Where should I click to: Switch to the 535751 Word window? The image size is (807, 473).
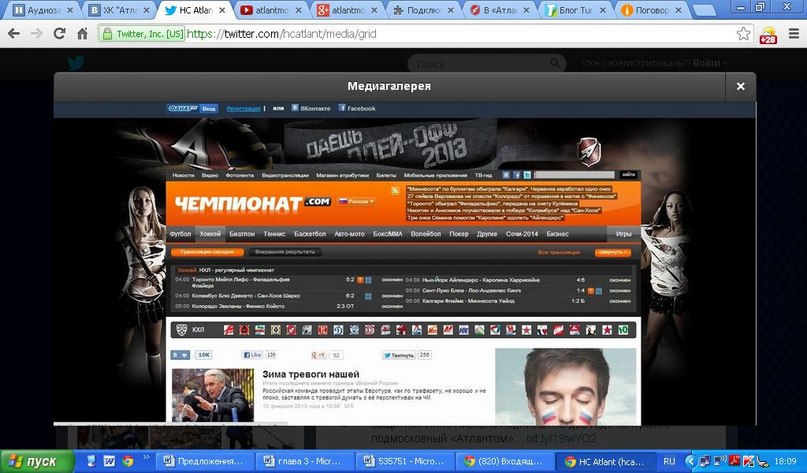pos(405,461)
